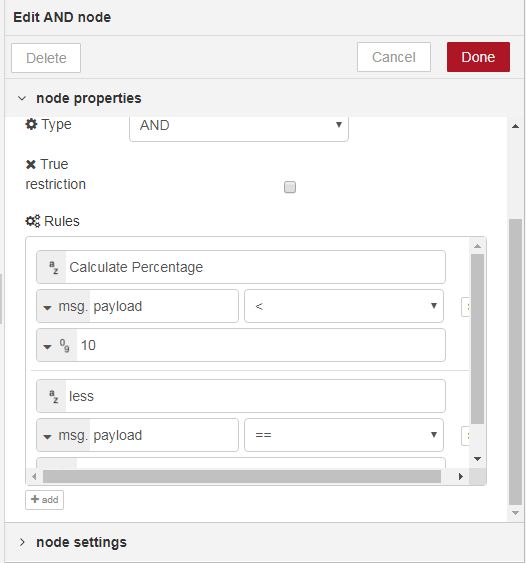Screen dimensions: 526x563
Task: Click the number type icon beside value 10
Action: pyautogui.click(x=64, y=346)
